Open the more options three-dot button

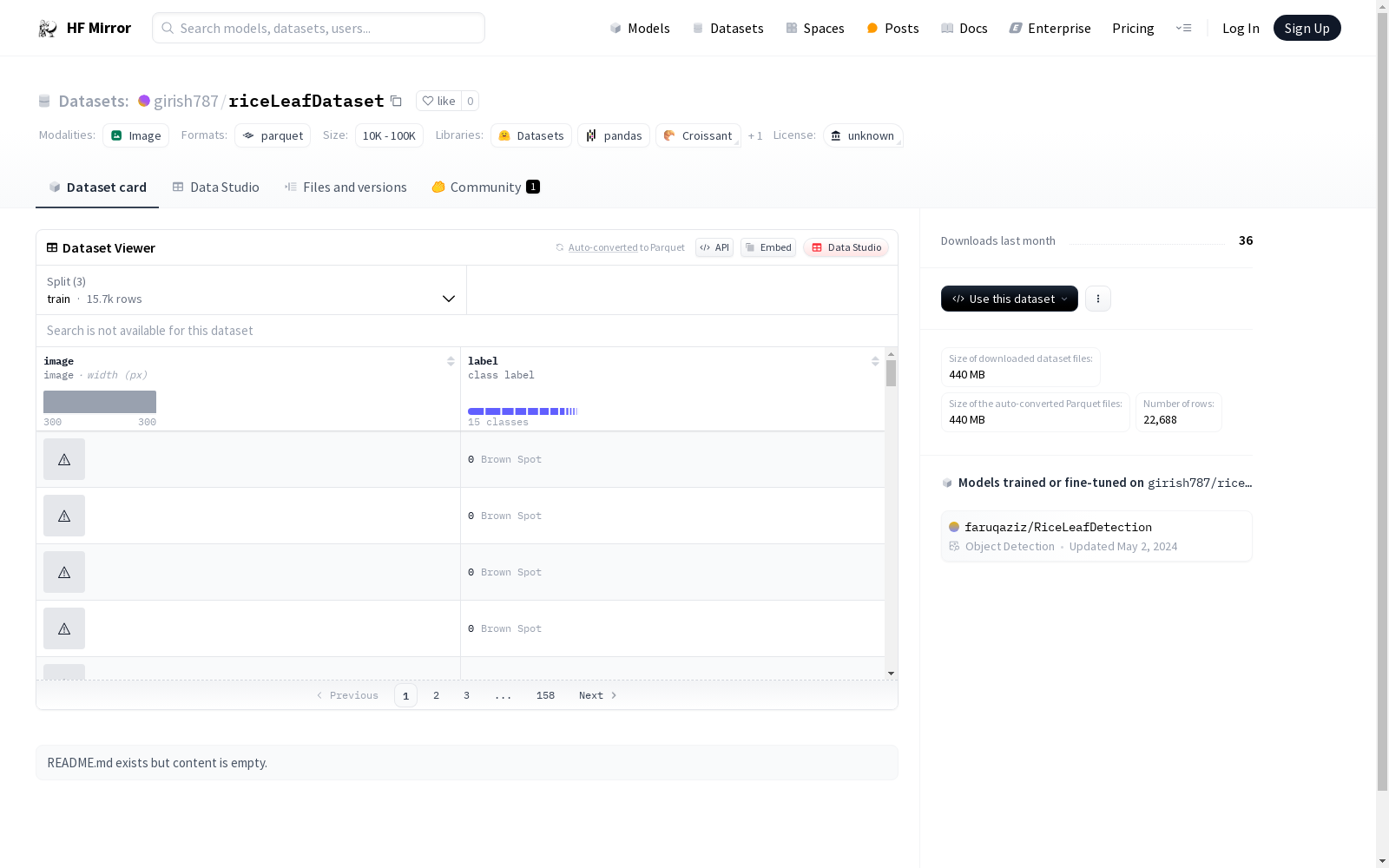pos(1098,299)
